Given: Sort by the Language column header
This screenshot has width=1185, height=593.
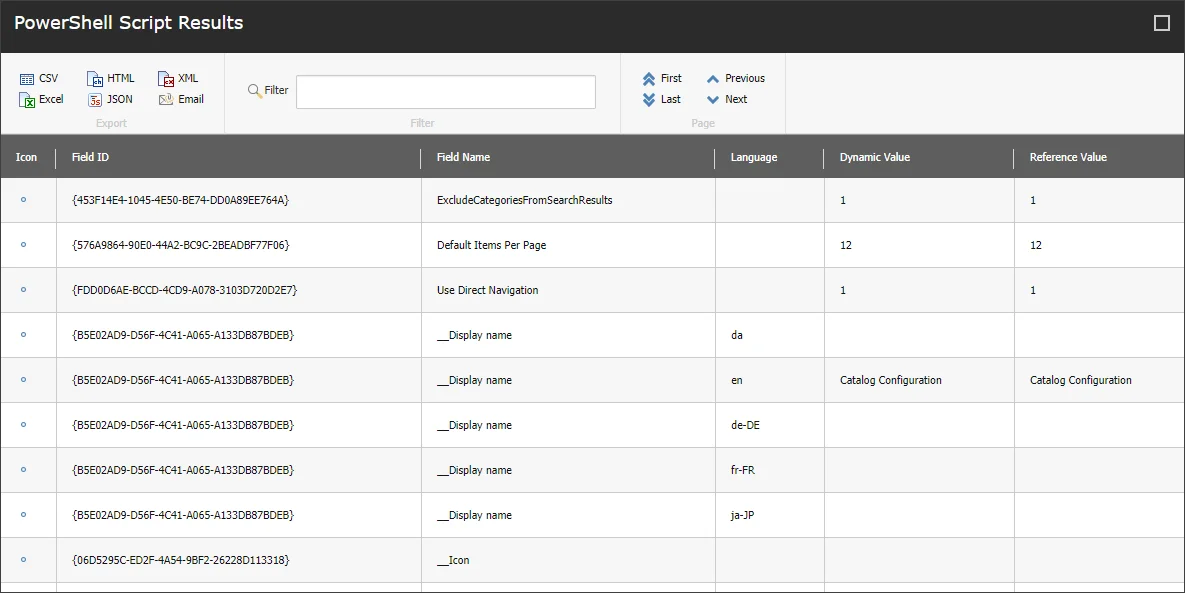Looking at the screenshot, I should tap(753, 157).
